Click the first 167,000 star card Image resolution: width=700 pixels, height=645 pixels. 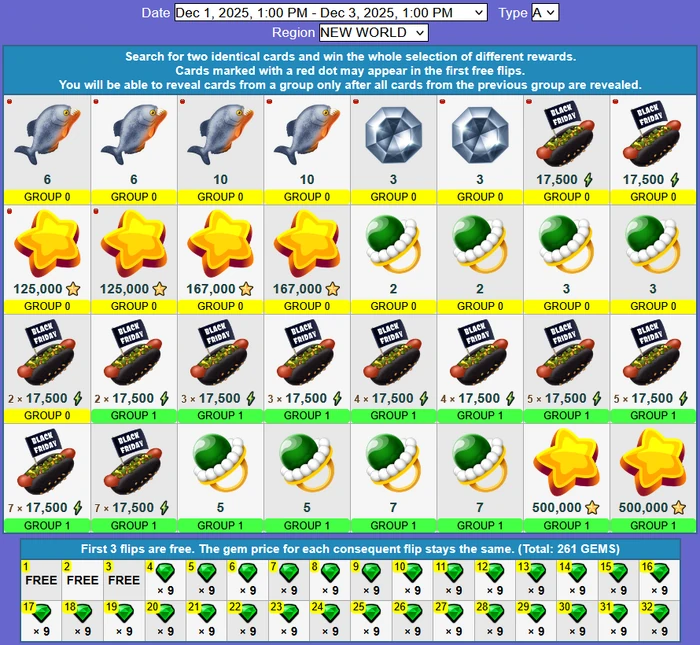click(x=220, y=259)
